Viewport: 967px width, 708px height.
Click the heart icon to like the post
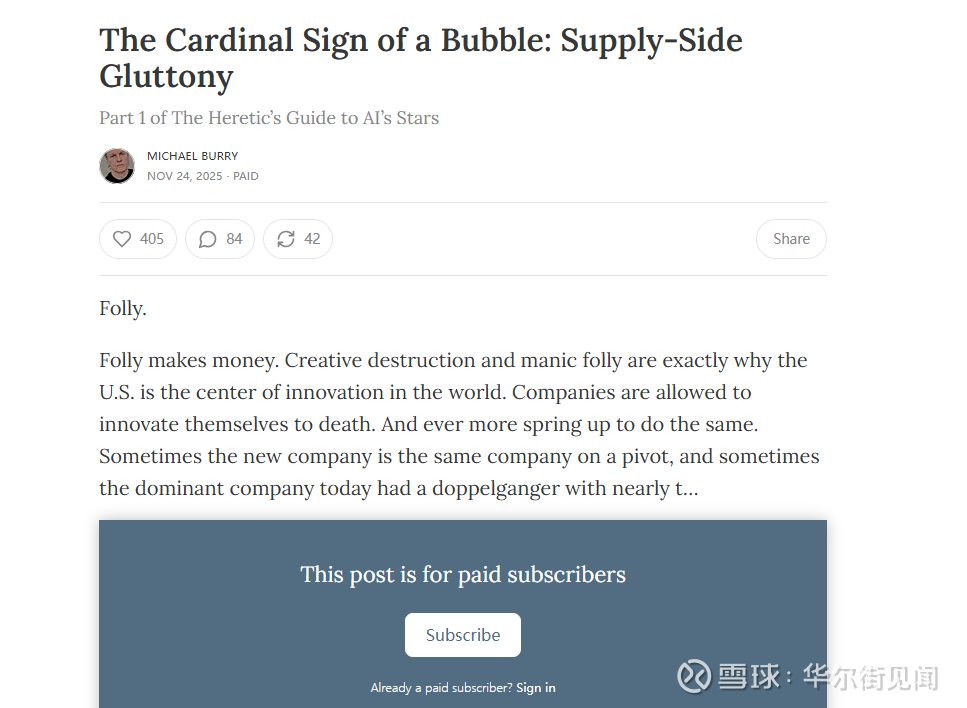pyautogui.click(x=122, y=239)
